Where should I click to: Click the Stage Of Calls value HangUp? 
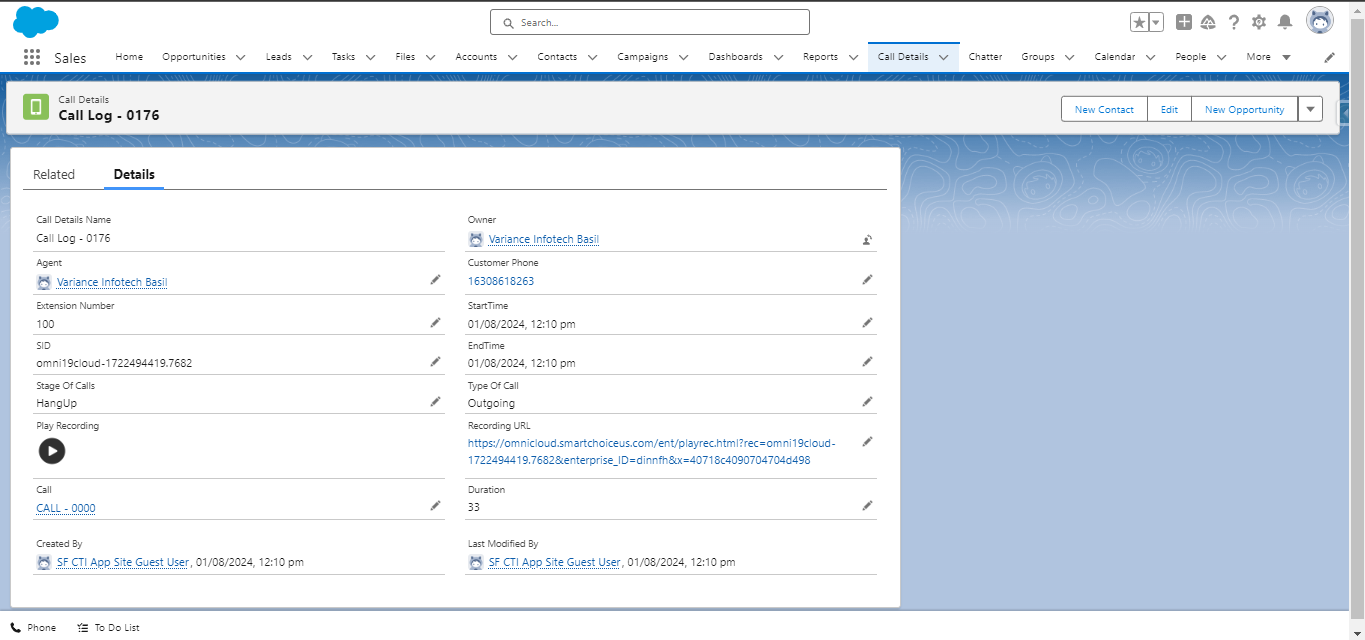coord(56,403)
